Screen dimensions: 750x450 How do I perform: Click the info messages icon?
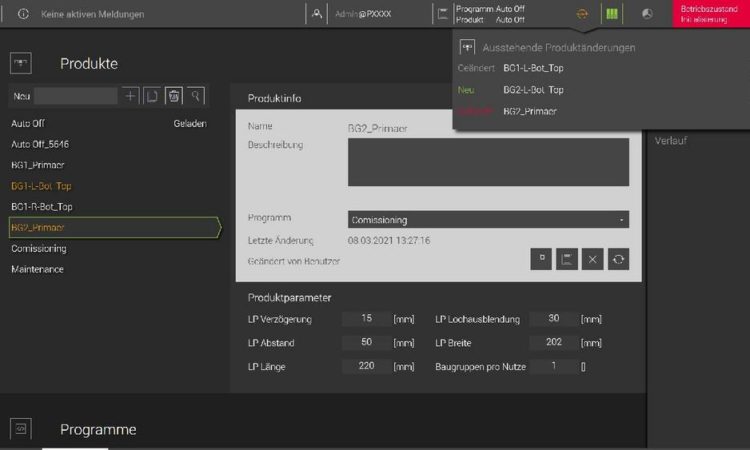click(x=23, y=14)
